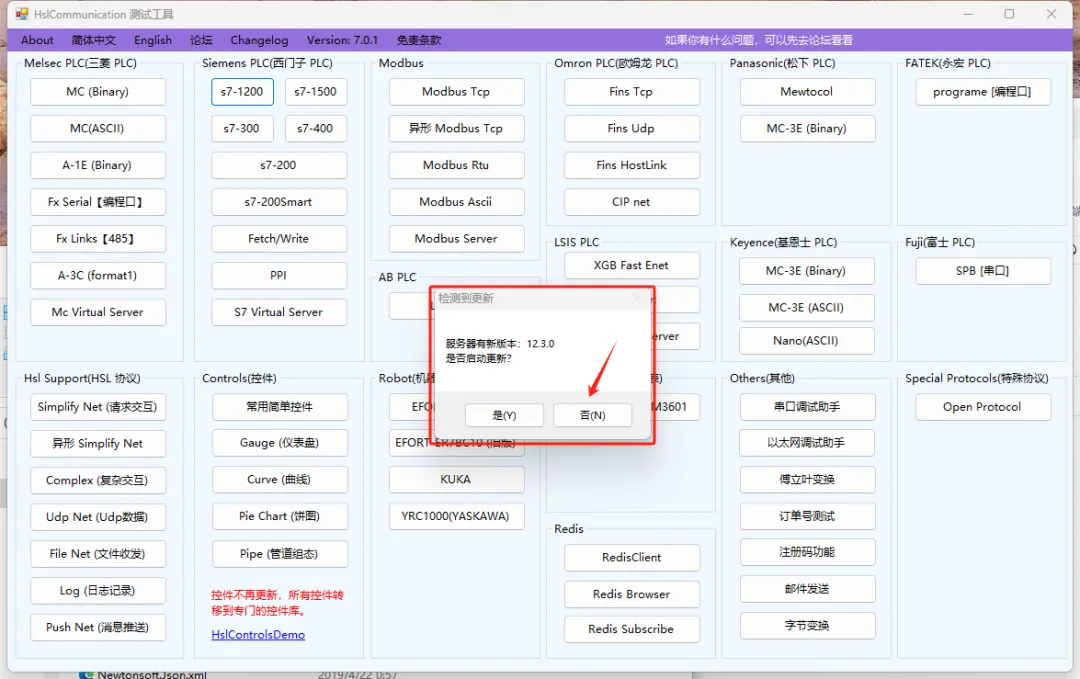Click 是(Y) to start update
The width and height of the screenshot is (1080, 679).
coord(504,415)
